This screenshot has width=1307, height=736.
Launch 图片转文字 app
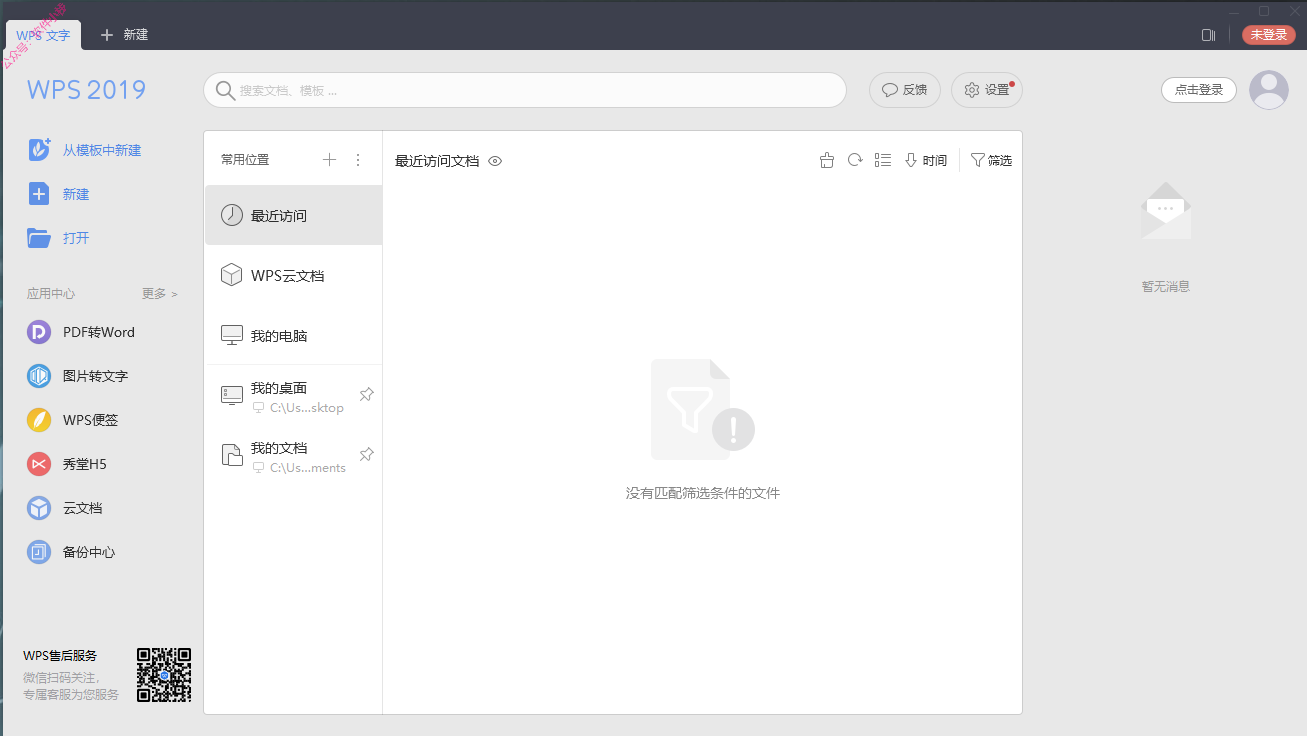(78, 376)
